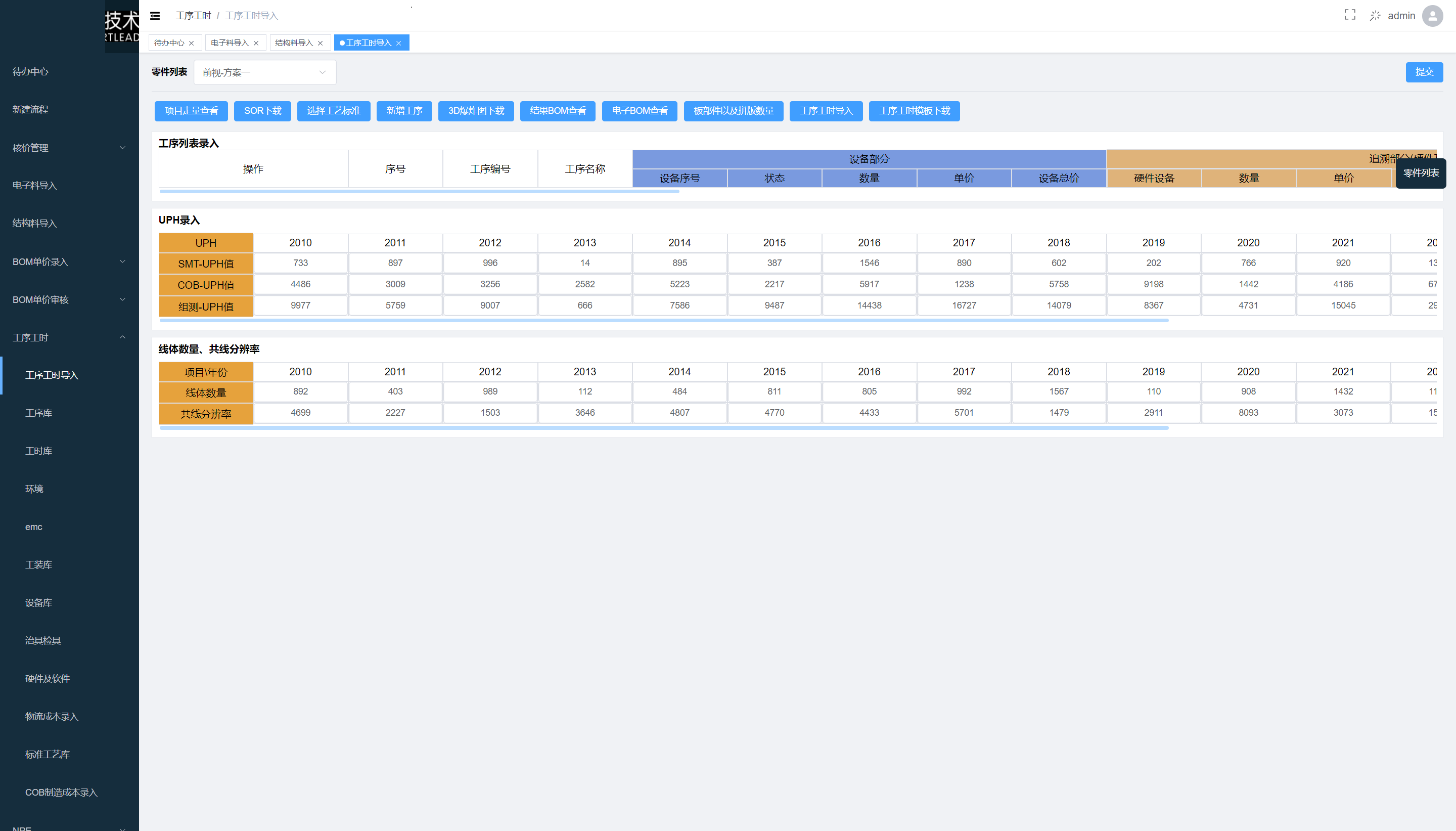Edit the SMT-UPH值 2010 field (733)

pos(301,263)
